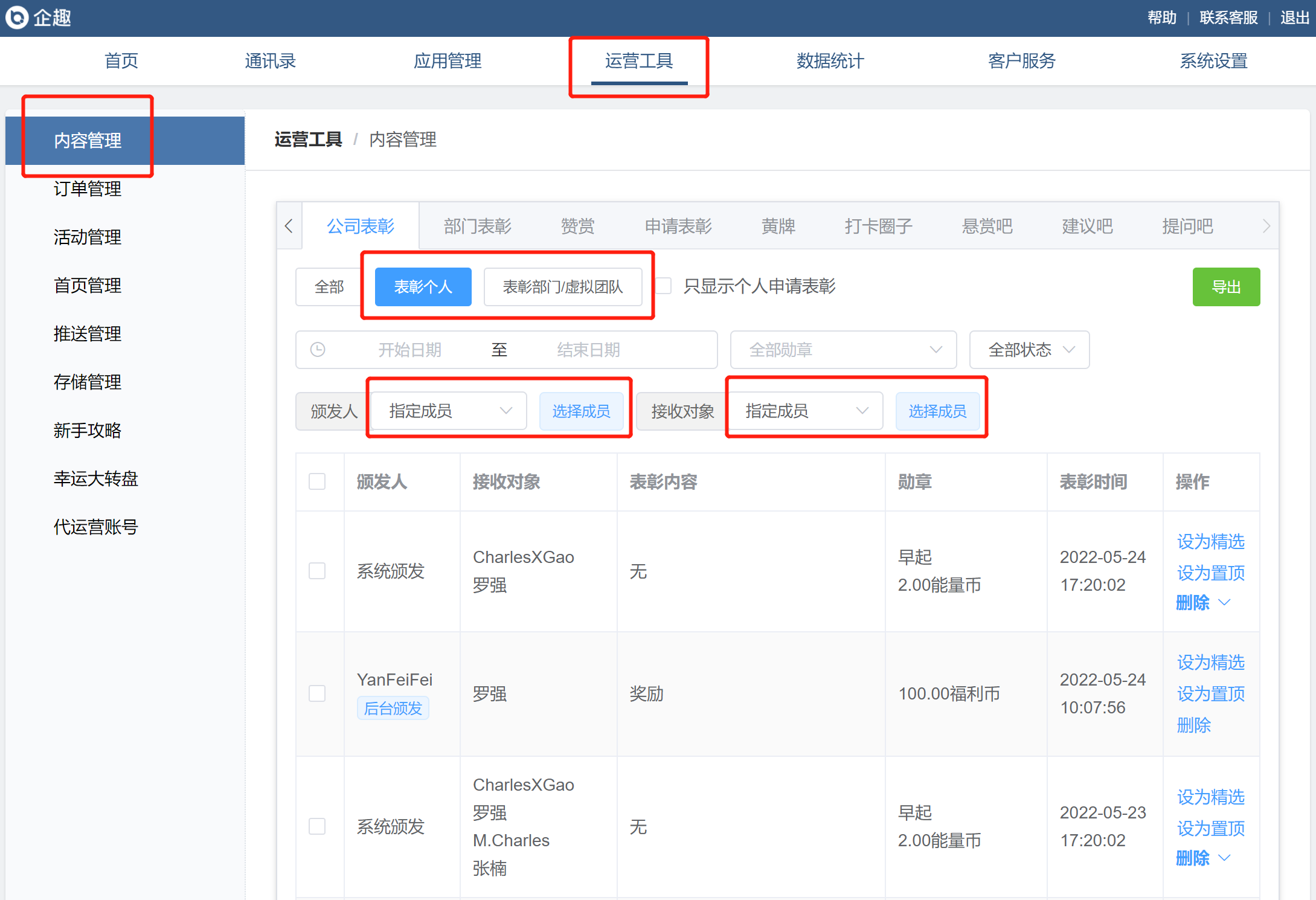1316x900 pixels.
Task: Open the 运营工具 top menu
Action: pyautogui.click(x=639, y=61)
